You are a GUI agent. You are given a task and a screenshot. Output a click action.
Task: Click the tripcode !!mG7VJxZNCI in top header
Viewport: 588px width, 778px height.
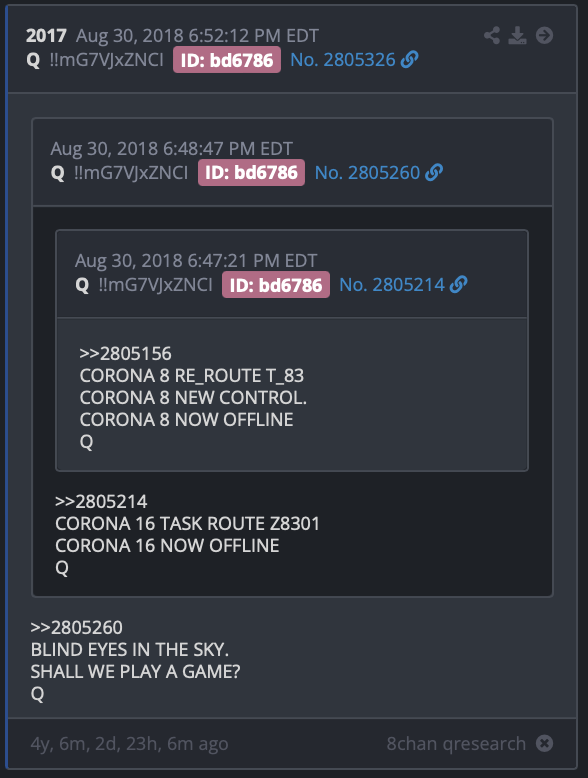107,60
